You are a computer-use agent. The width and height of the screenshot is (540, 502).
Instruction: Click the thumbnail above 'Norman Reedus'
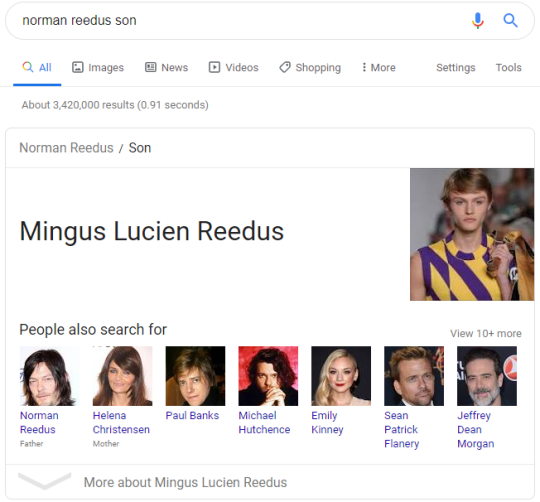pos(50,376)
